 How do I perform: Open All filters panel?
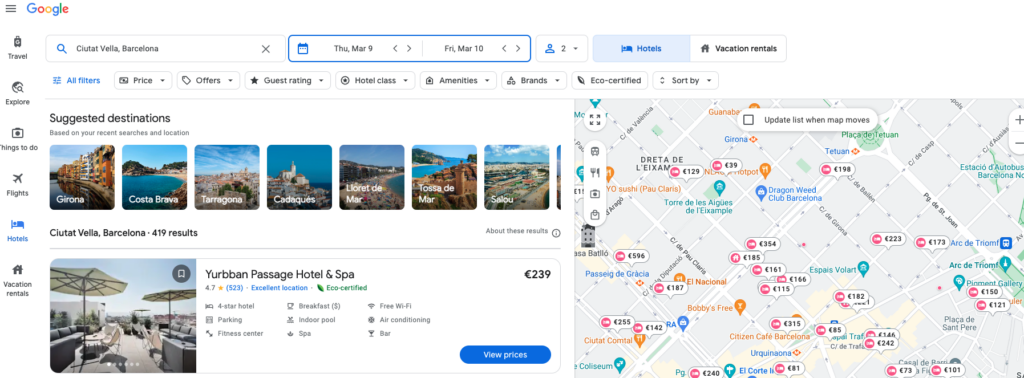click(x=76, y=80)
